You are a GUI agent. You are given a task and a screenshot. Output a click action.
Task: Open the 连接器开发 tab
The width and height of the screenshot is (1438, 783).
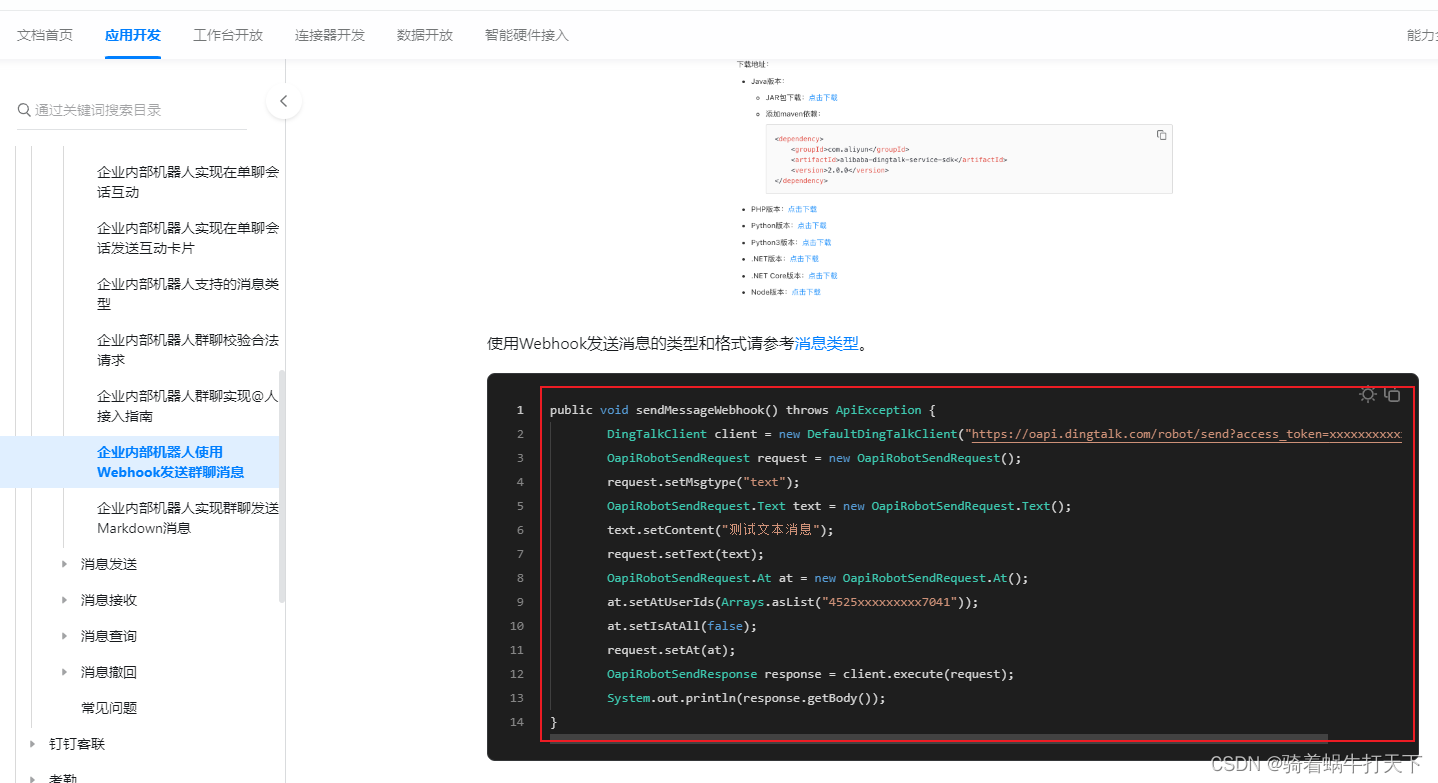(330, 34)
